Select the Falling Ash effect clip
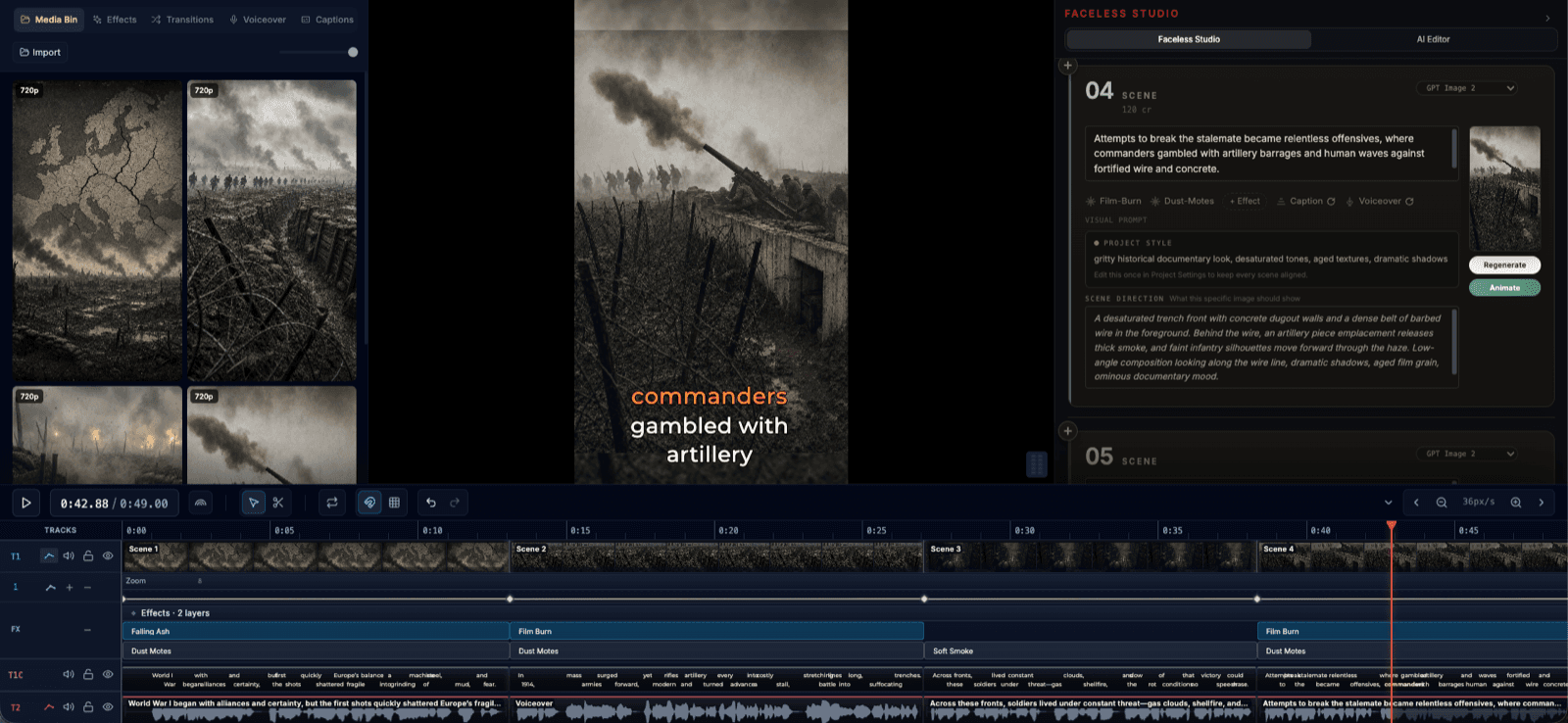Viewport: 1568px width, 723px height. [316, 631]
